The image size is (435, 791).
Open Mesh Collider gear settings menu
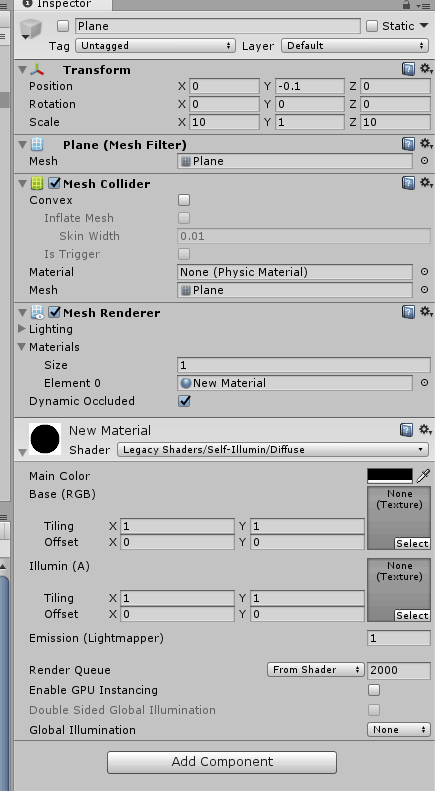[425, 183]
